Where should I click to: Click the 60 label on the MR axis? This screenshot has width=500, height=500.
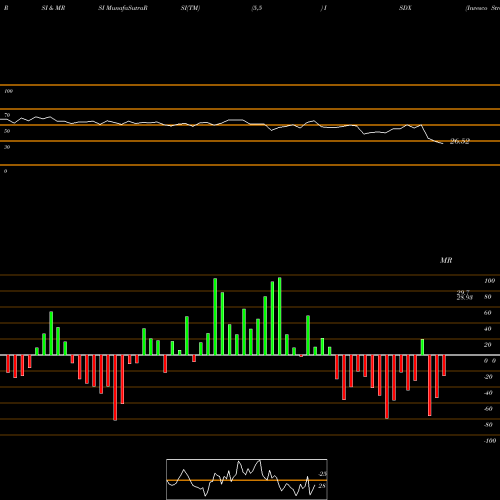coord(488,313)
